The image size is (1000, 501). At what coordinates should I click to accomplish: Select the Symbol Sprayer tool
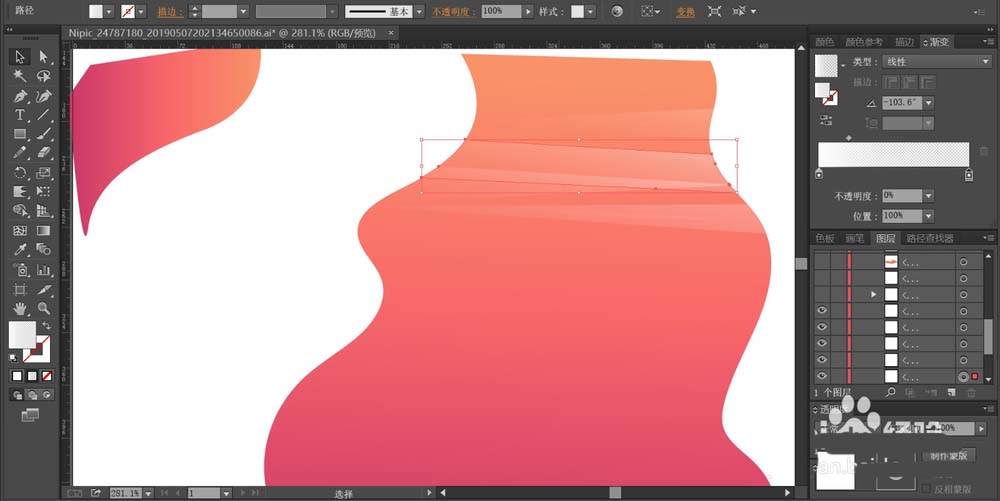20,270
